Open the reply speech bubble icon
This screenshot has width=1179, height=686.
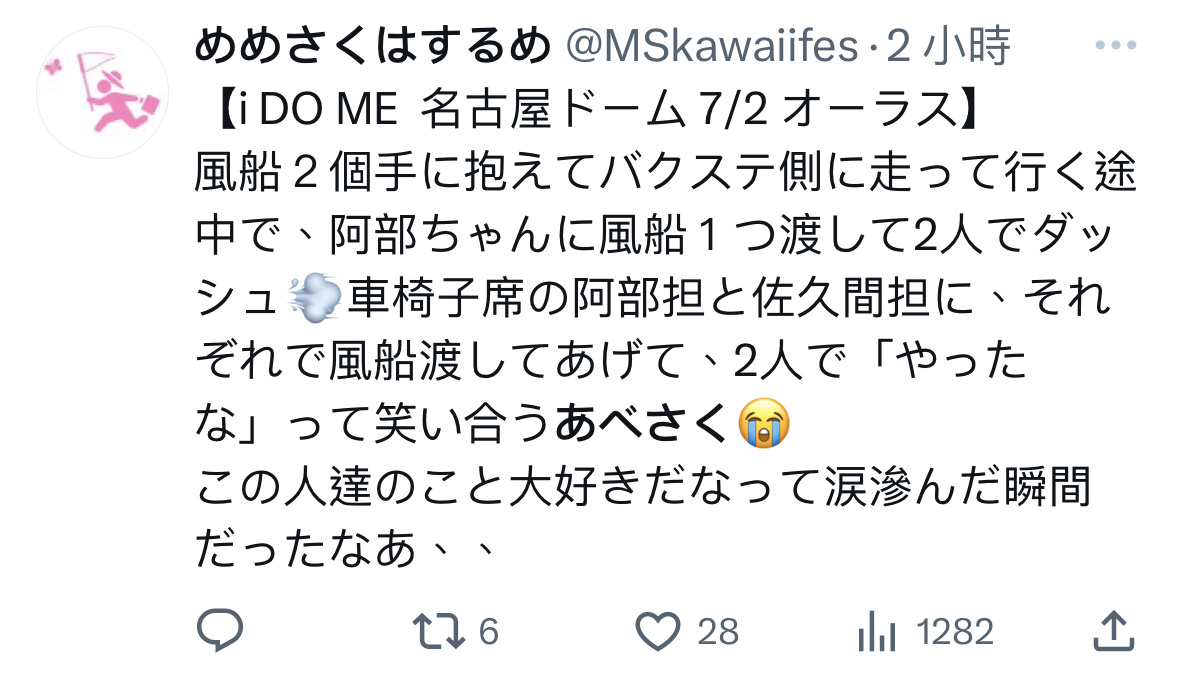point(220,630)
